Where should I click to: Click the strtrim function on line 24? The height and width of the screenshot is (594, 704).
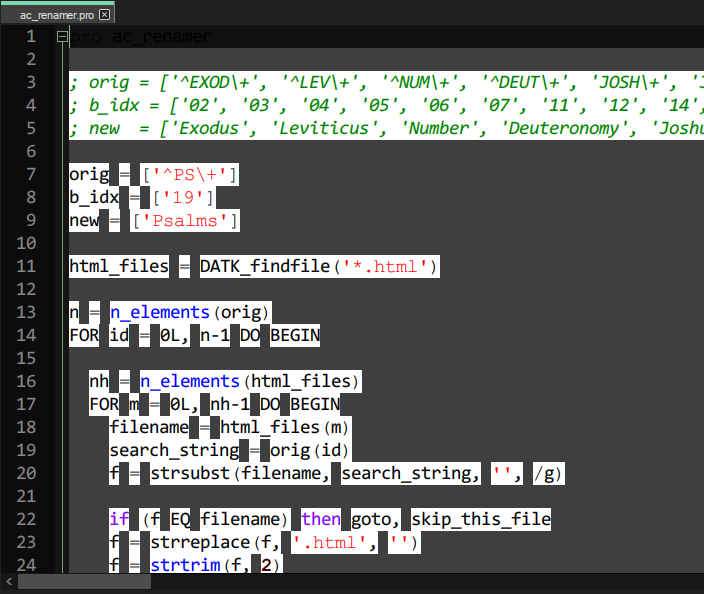[x=185, y=565]
